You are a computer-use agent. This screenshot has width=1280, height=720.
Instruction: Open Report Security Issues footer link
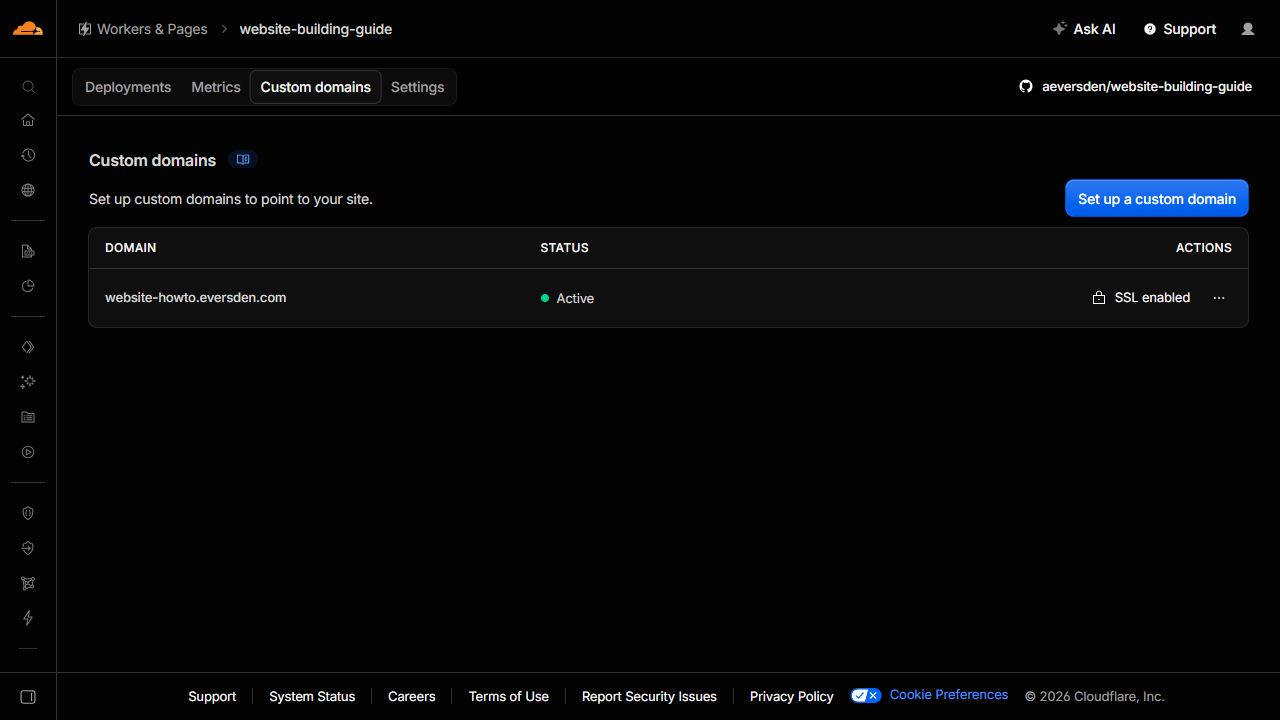click(649, 696)
